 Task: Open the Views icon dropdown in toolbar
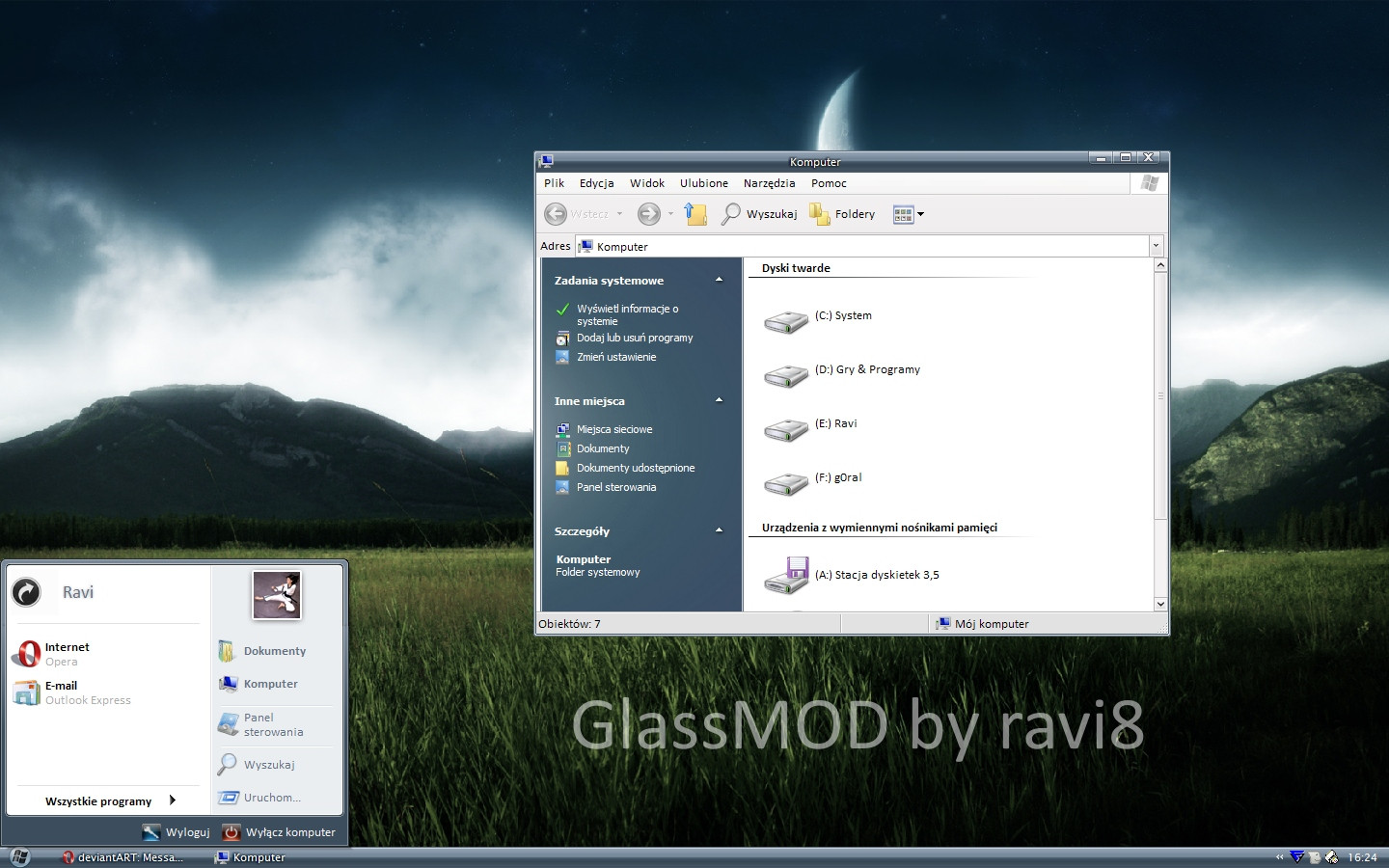point(909,214)
